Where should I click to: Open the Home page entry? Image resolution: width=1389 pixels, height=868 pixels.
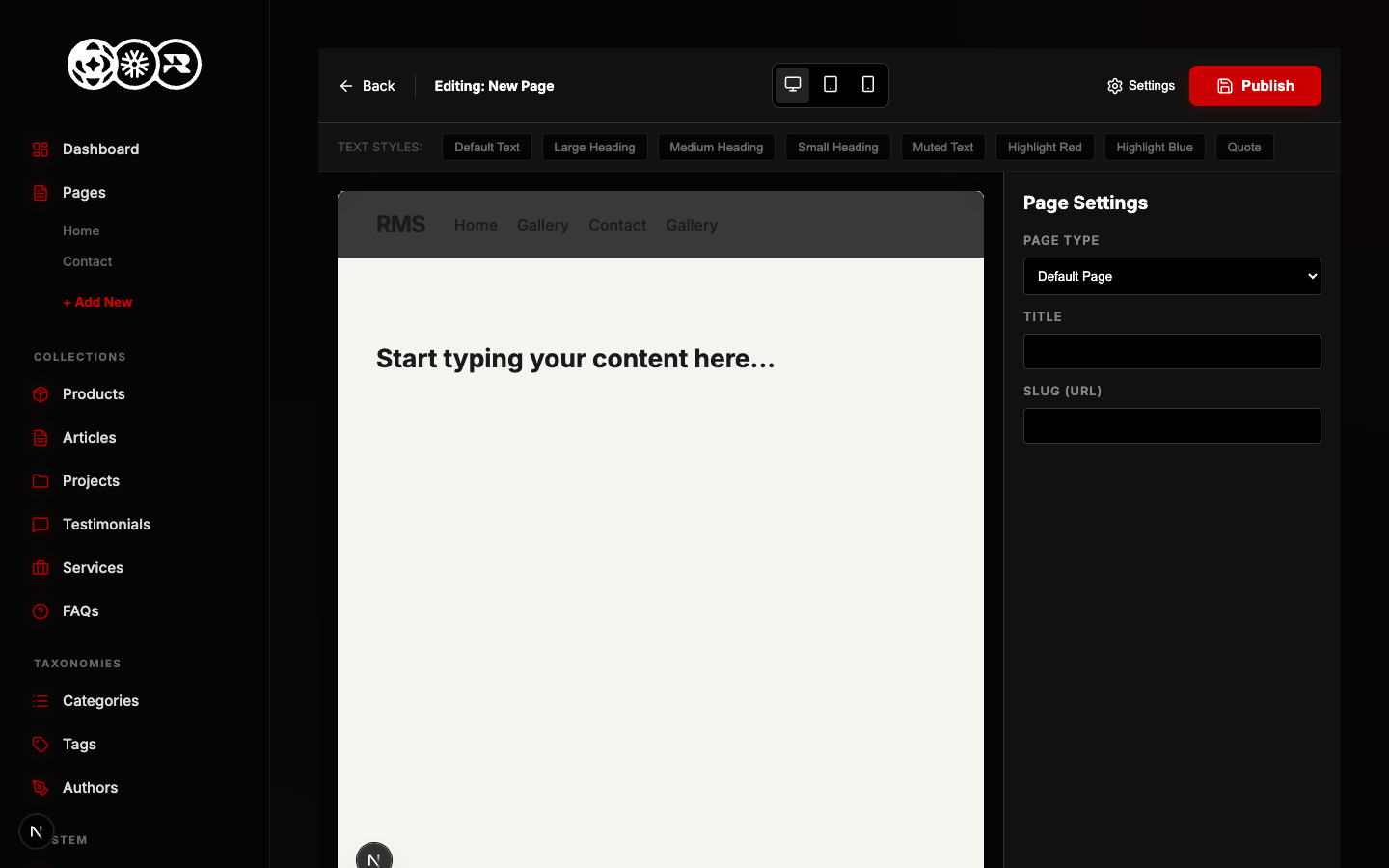click(x=81, y=231)
